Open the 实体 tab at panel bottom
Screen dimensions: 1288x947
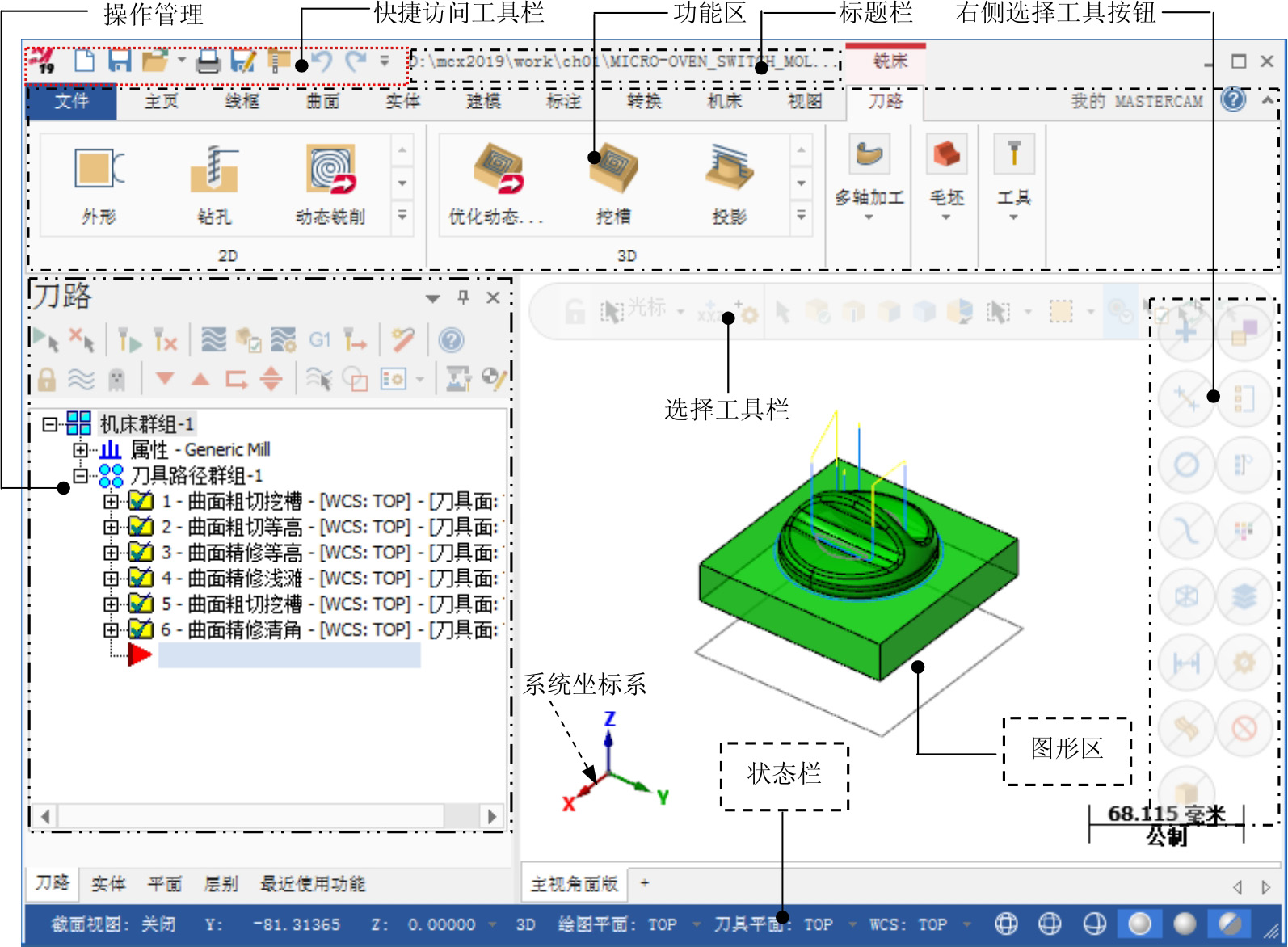108,884
